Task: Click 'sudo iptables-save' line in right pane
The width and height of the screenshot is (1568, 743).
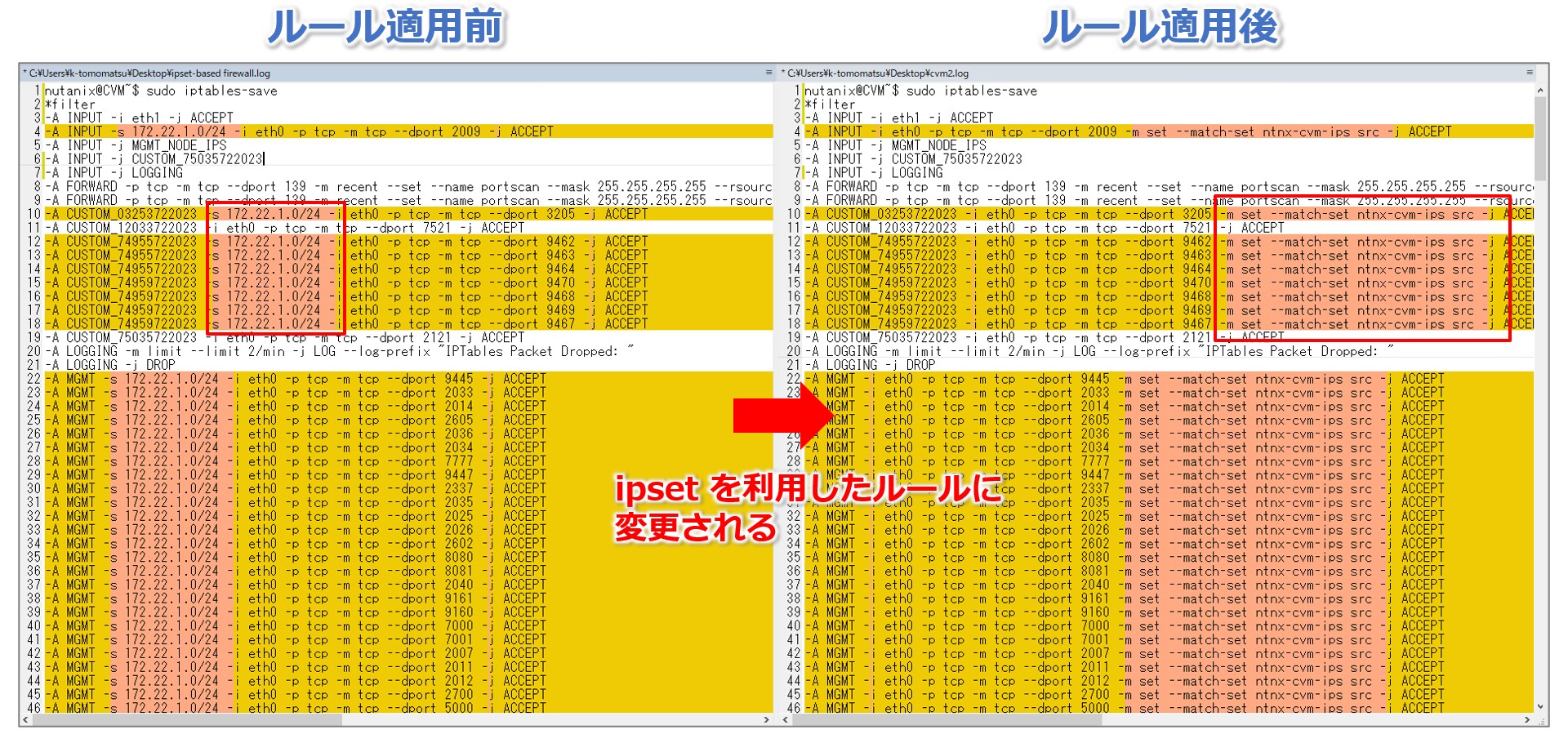Action: click(x=920, y=91)
